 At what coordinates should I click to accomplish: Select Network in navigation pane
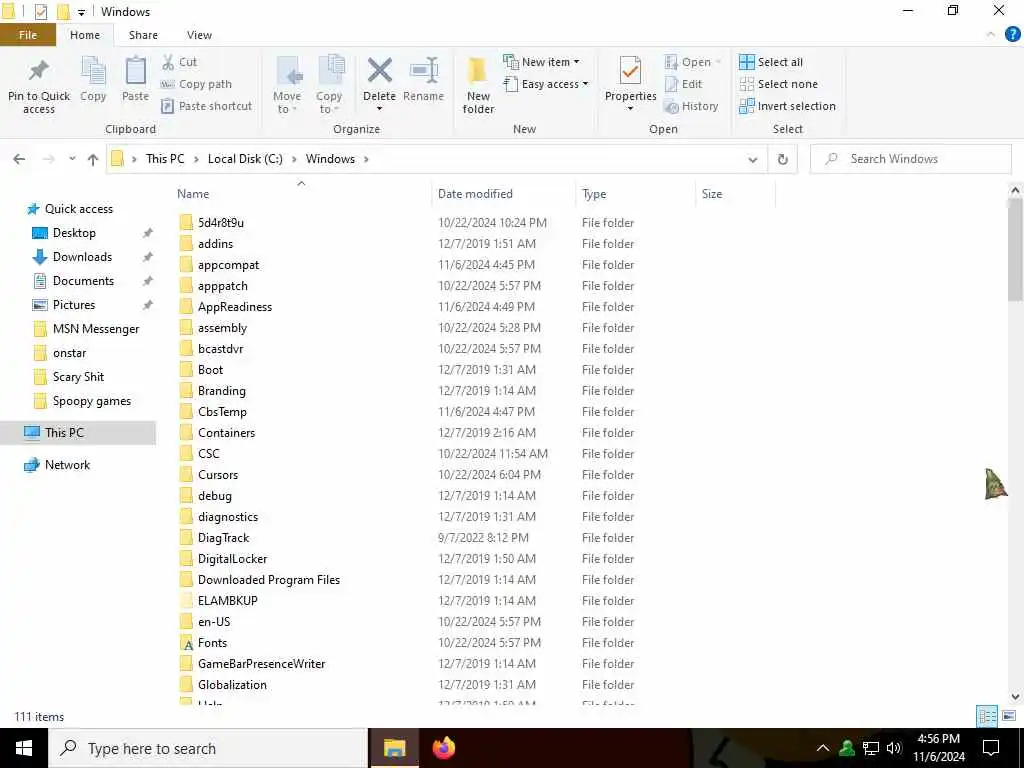(x=67, y=465)
